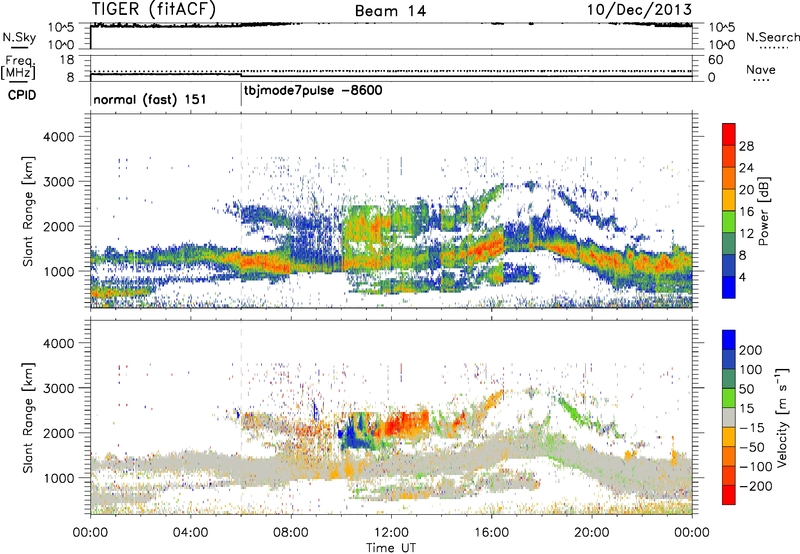Click the 18 tick on the frequency axis
Viewport: 800px width, 554px height.
67,60
